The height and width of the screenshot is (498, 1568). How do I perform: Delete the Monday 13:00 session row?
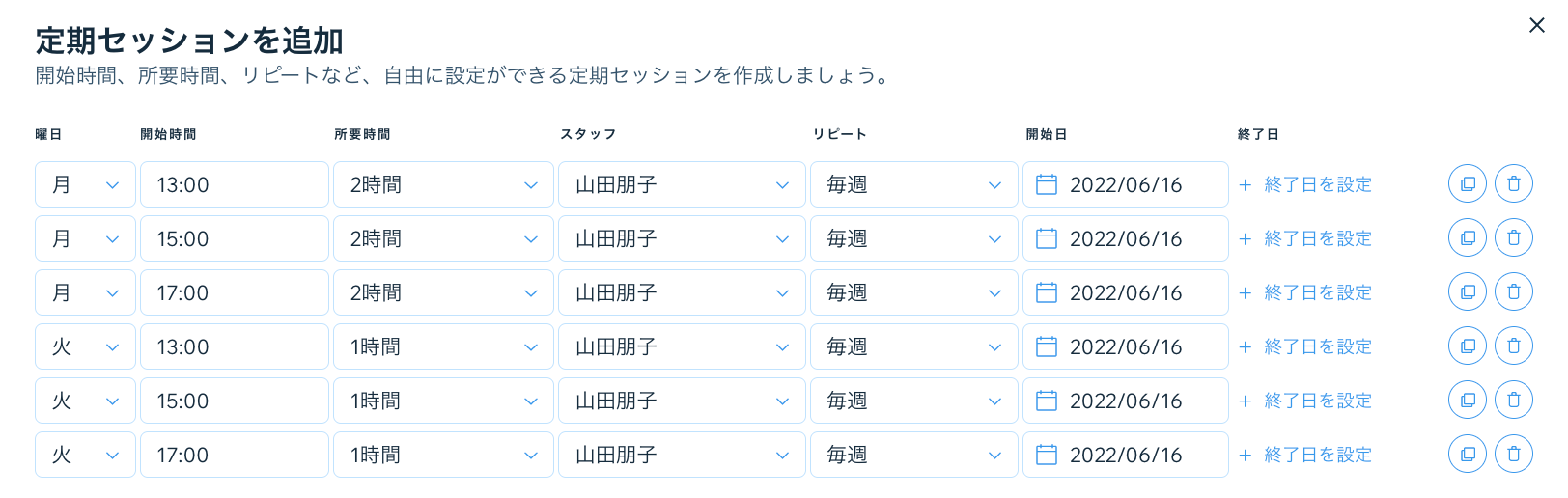pos(1514,183)
